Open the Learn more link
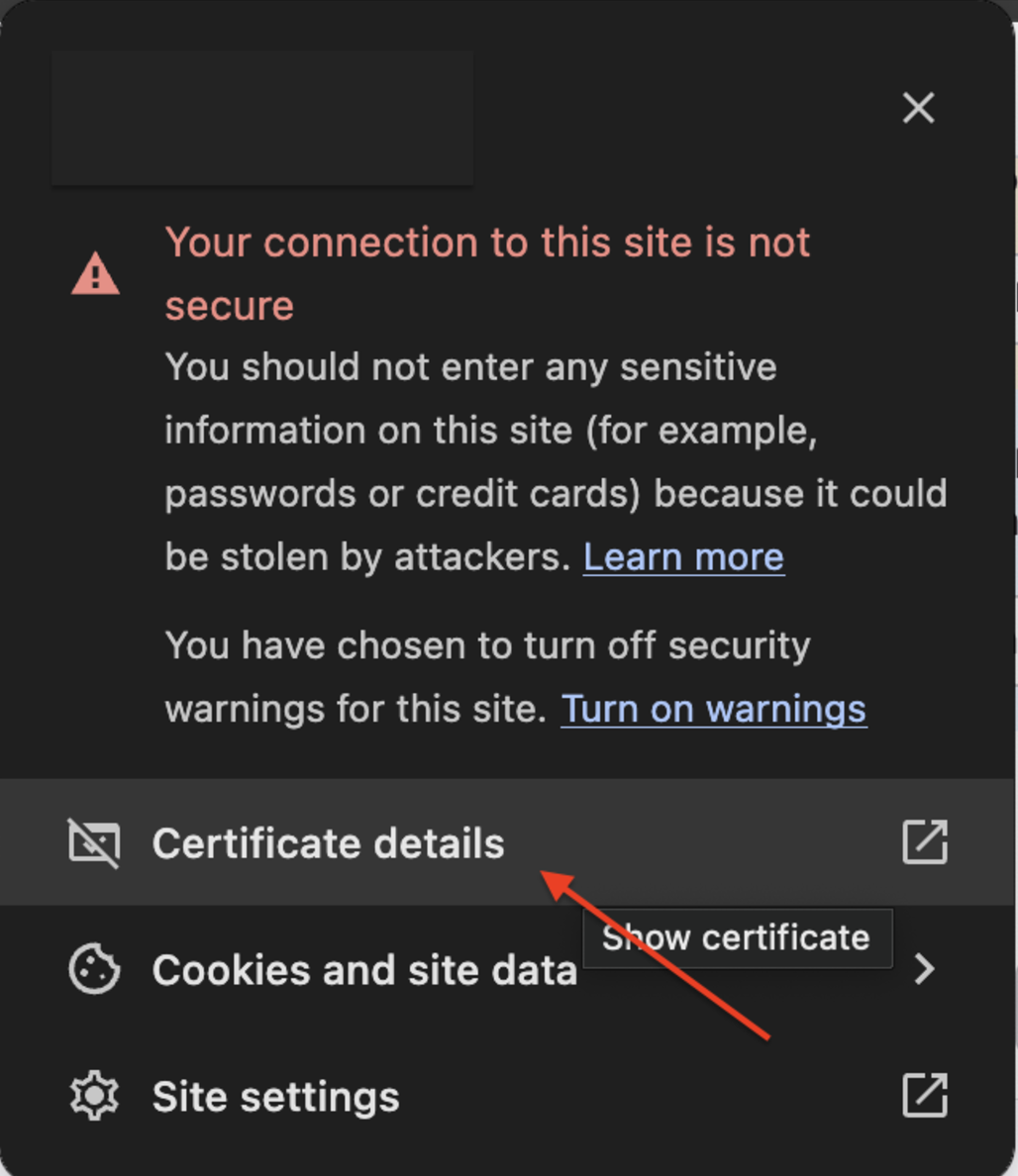Viewport: 1018px width, 1176px height. 682,556
